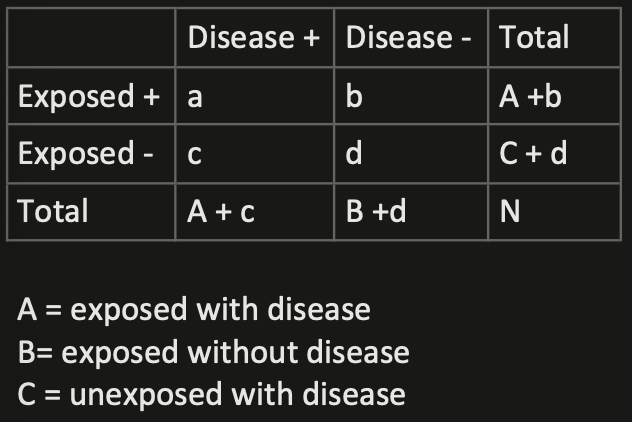Viewport: 632px width, 422px height.
Task: Click the word 'unexposed' in the last line
Action: [148, 393]
